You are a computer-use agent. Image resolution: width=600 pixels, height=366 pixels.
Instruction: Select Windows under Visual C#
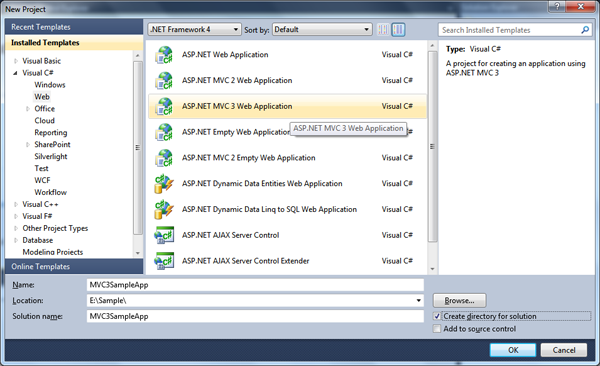(x=50, y=85)
